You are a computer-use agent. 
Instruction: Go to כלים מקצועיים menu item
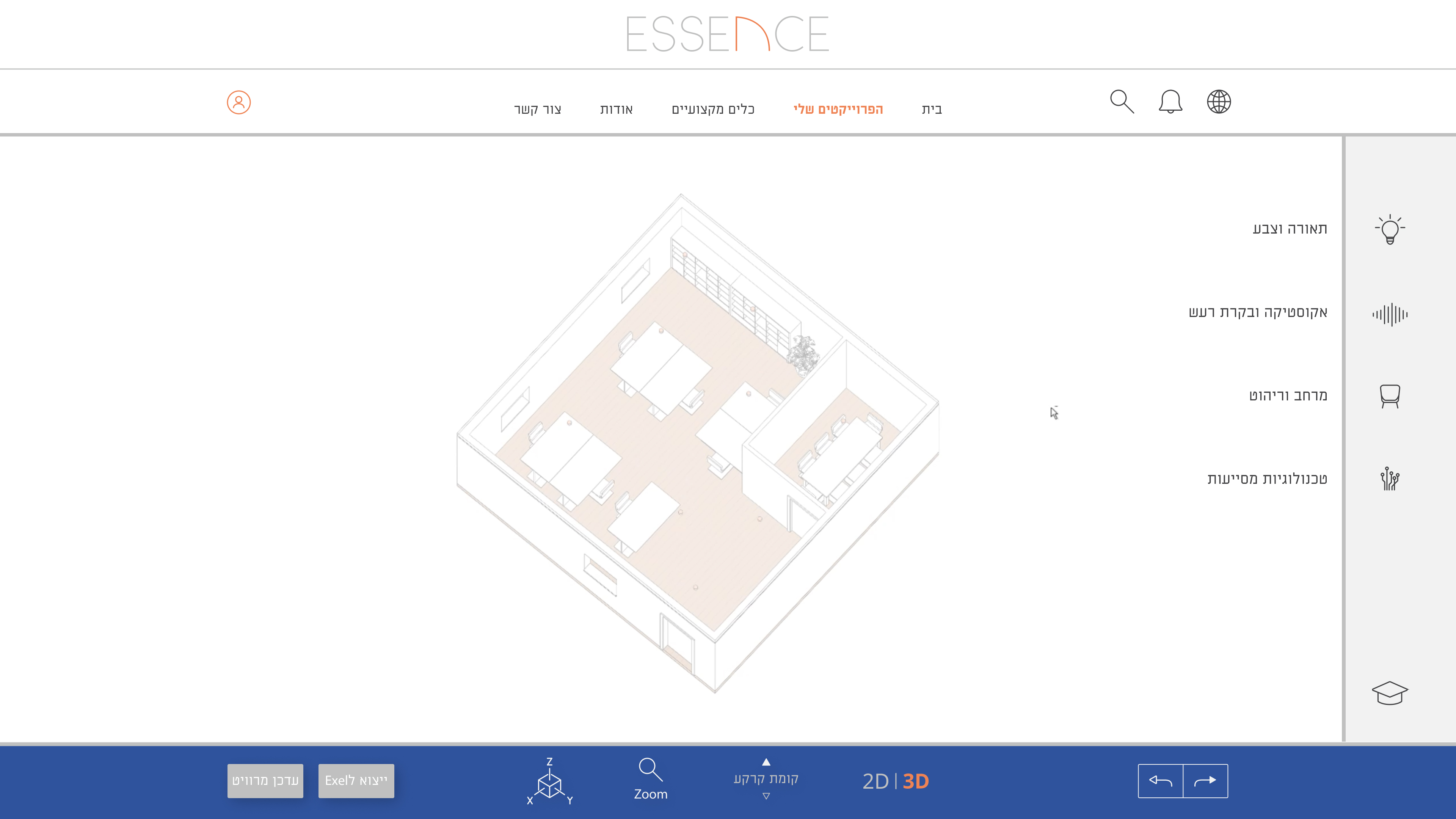(713, 109)
